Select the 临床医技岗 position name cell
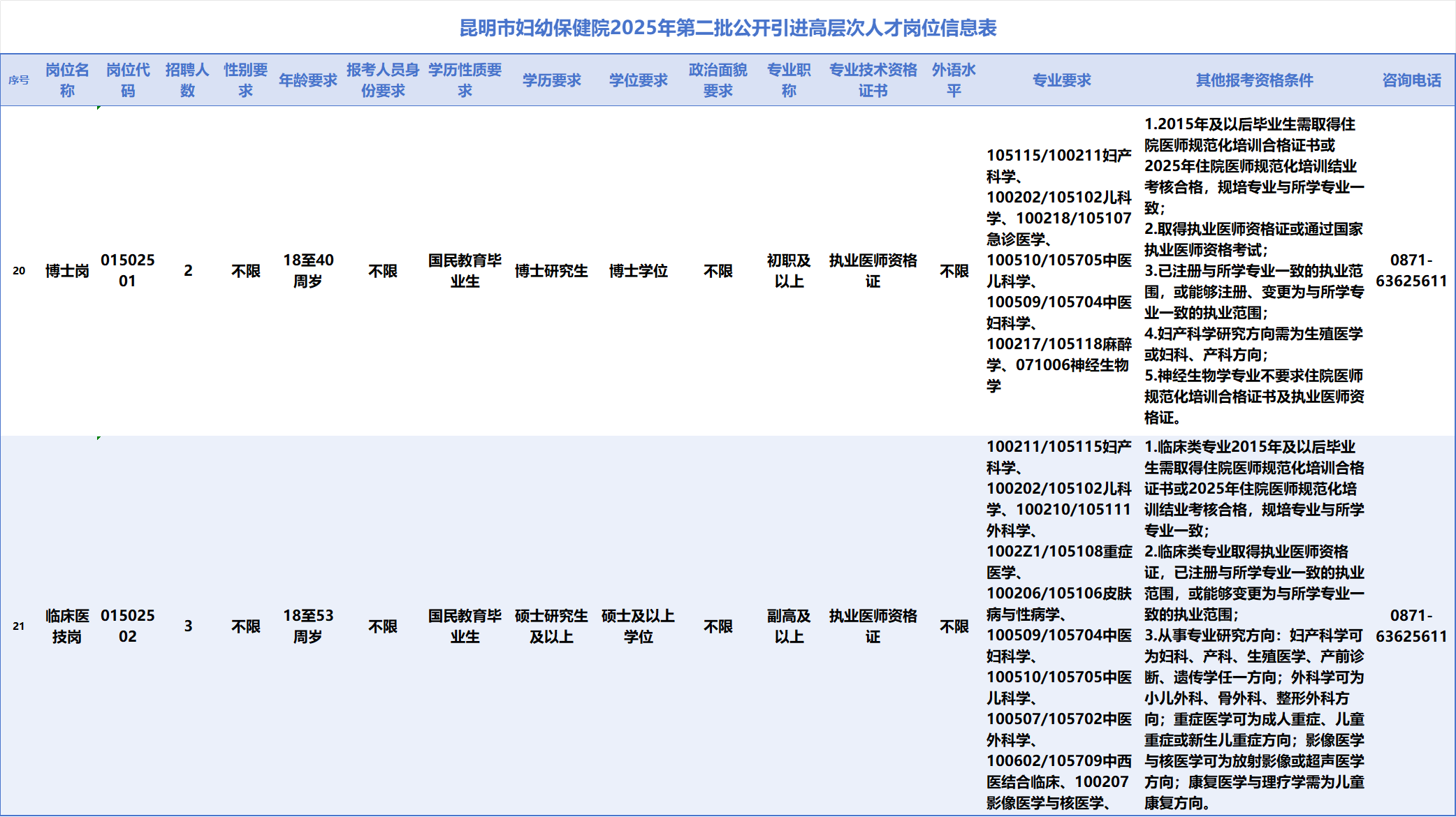 (67, 626)
